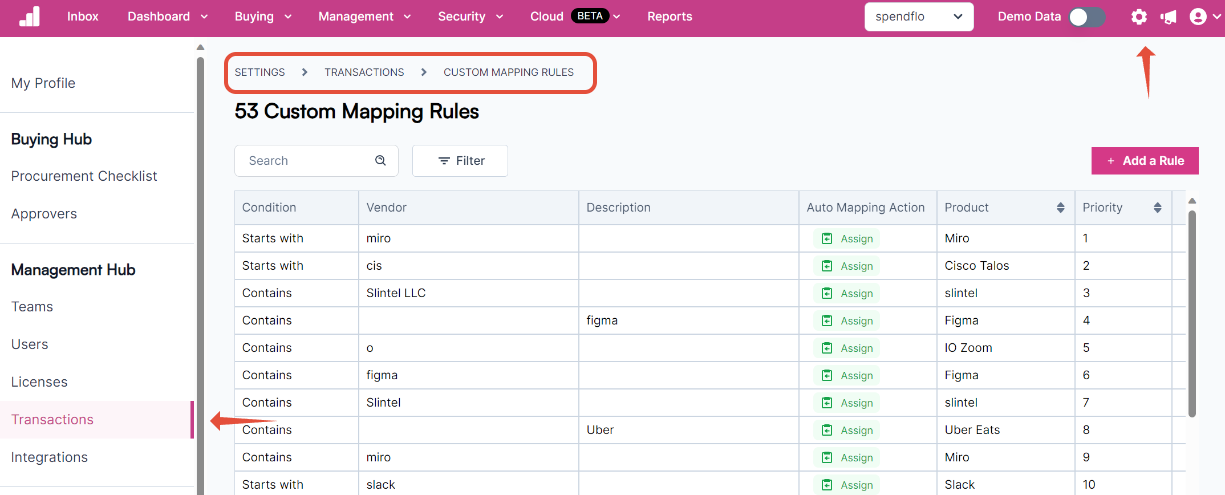1225x495 pixels.
Task: Open the Reports tab
Action: (670, 17)
